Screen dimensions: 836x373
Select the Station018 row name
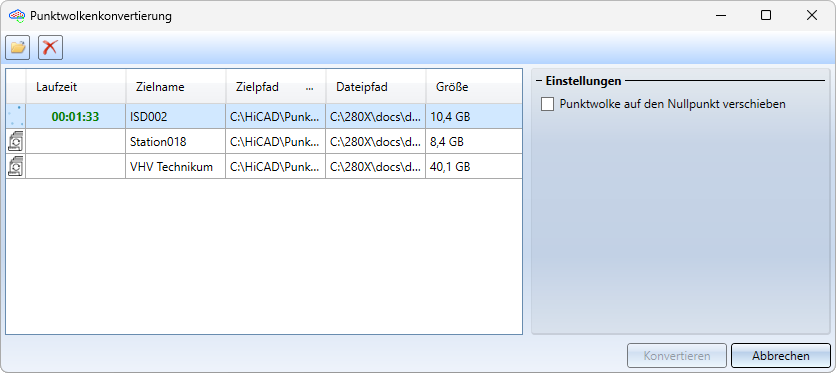point(158,142)
